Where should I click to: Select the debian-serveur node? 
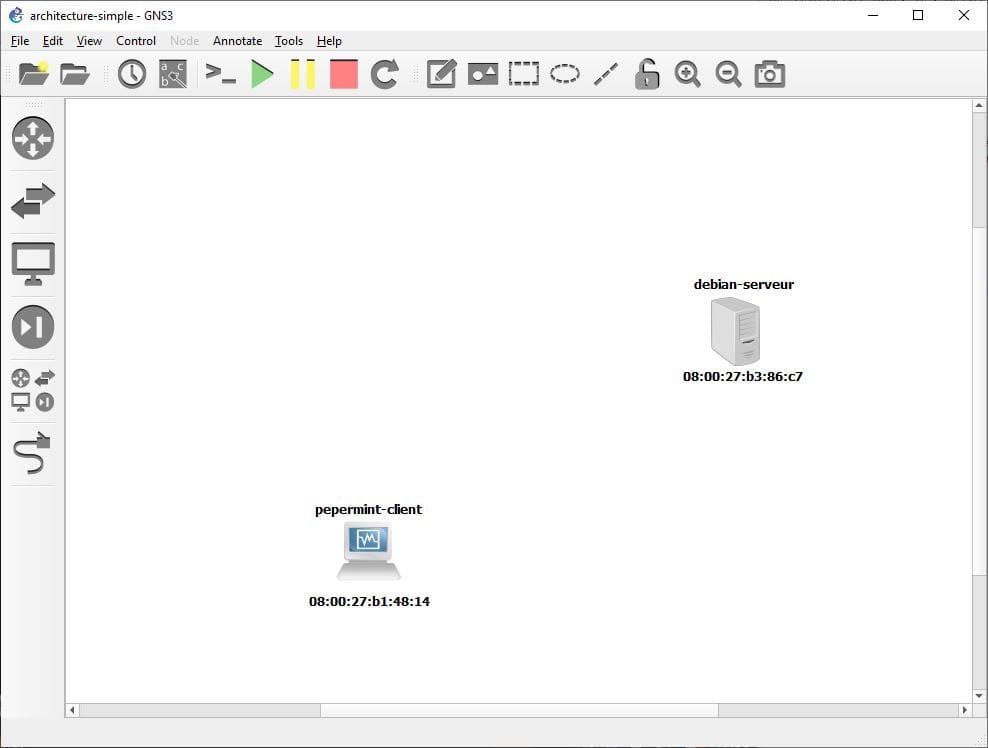(737, 332)
